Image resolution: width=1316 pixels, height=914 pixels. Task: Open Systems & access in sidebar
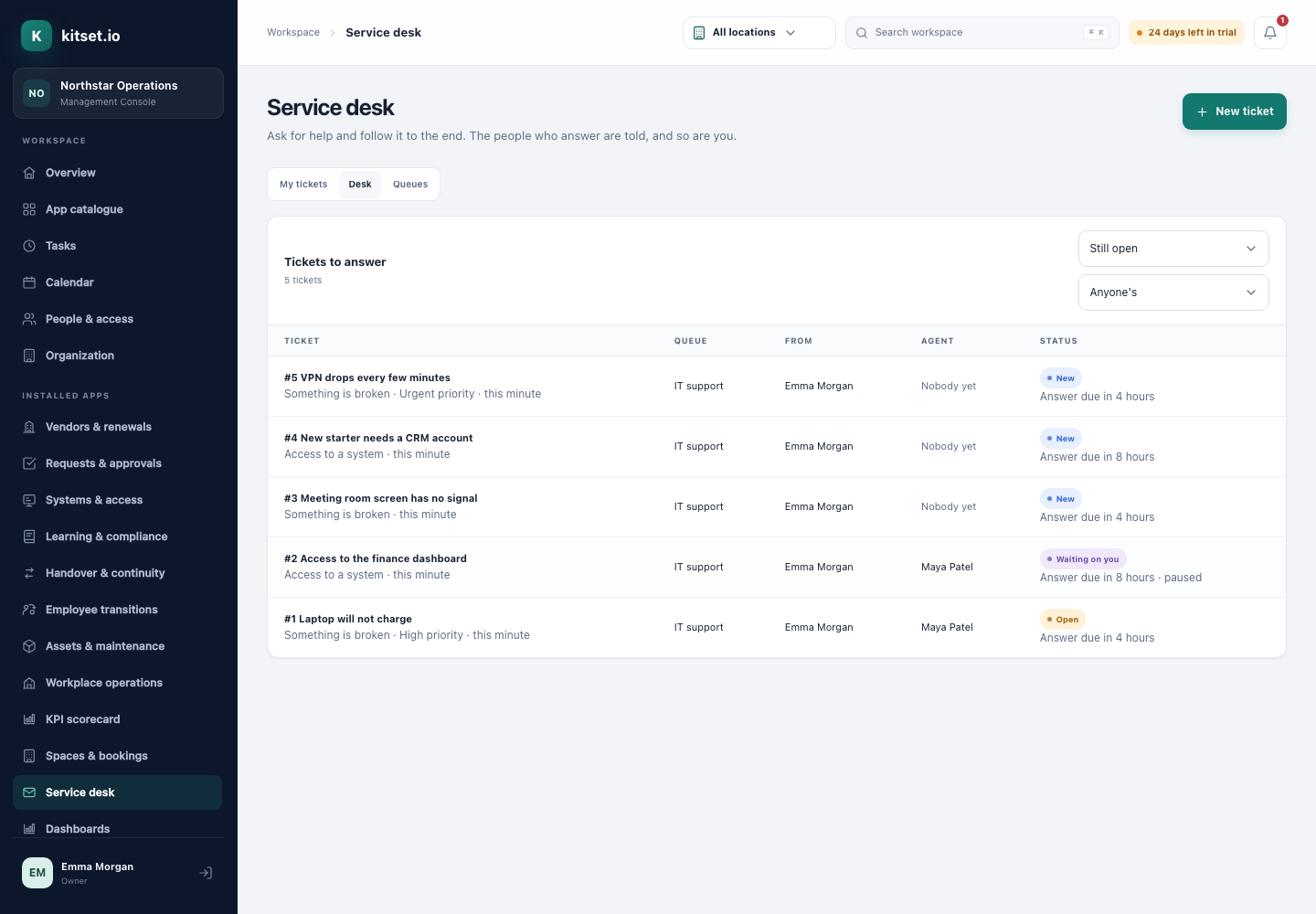117,500
